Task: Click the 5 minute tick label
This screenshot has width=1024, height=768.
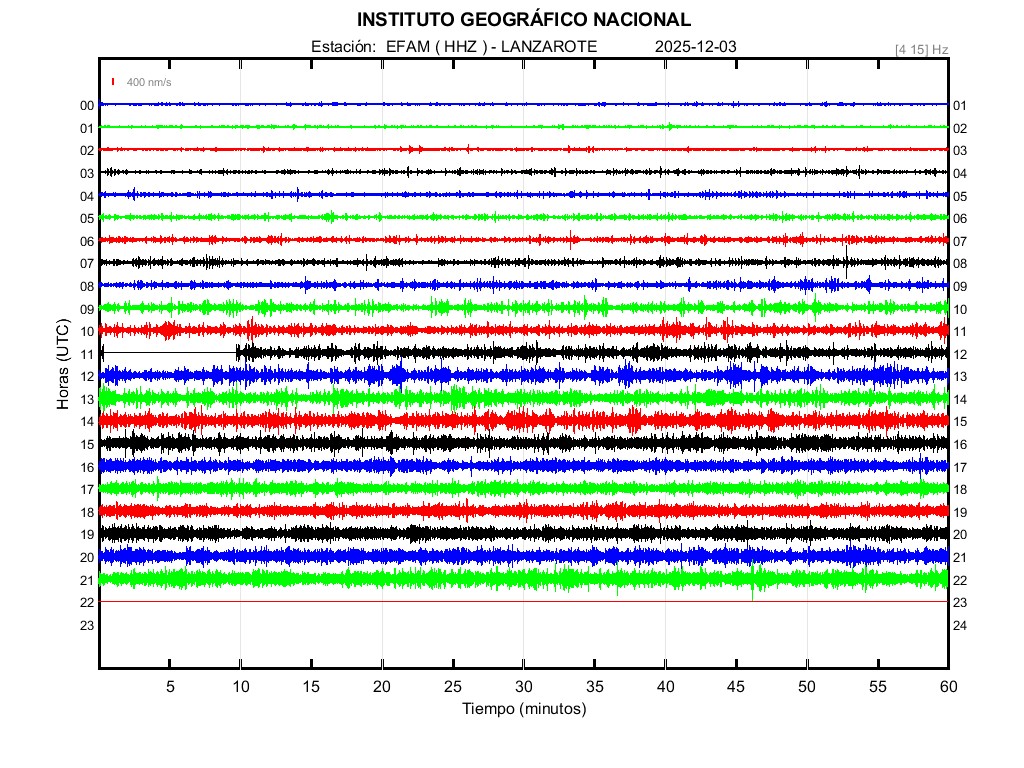Action: [170, 686]
